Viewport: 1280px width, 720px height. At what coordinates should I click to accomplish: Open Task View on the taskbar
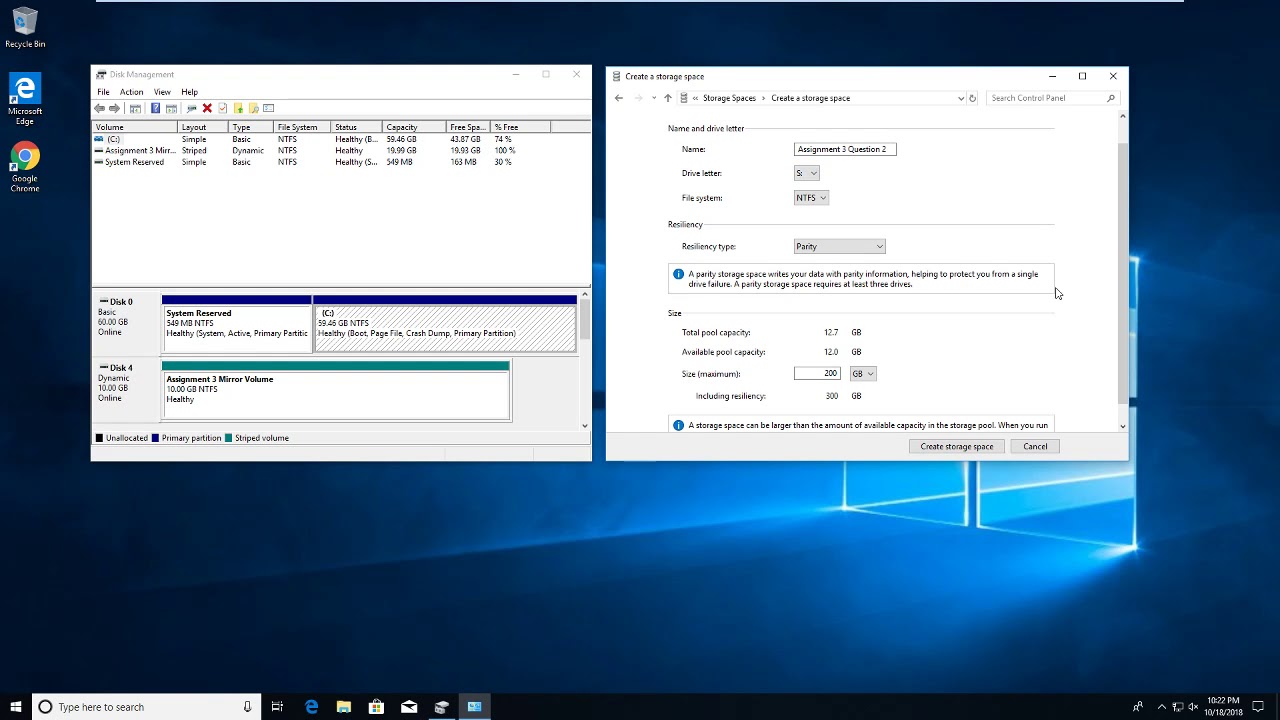tap(277, 707)
